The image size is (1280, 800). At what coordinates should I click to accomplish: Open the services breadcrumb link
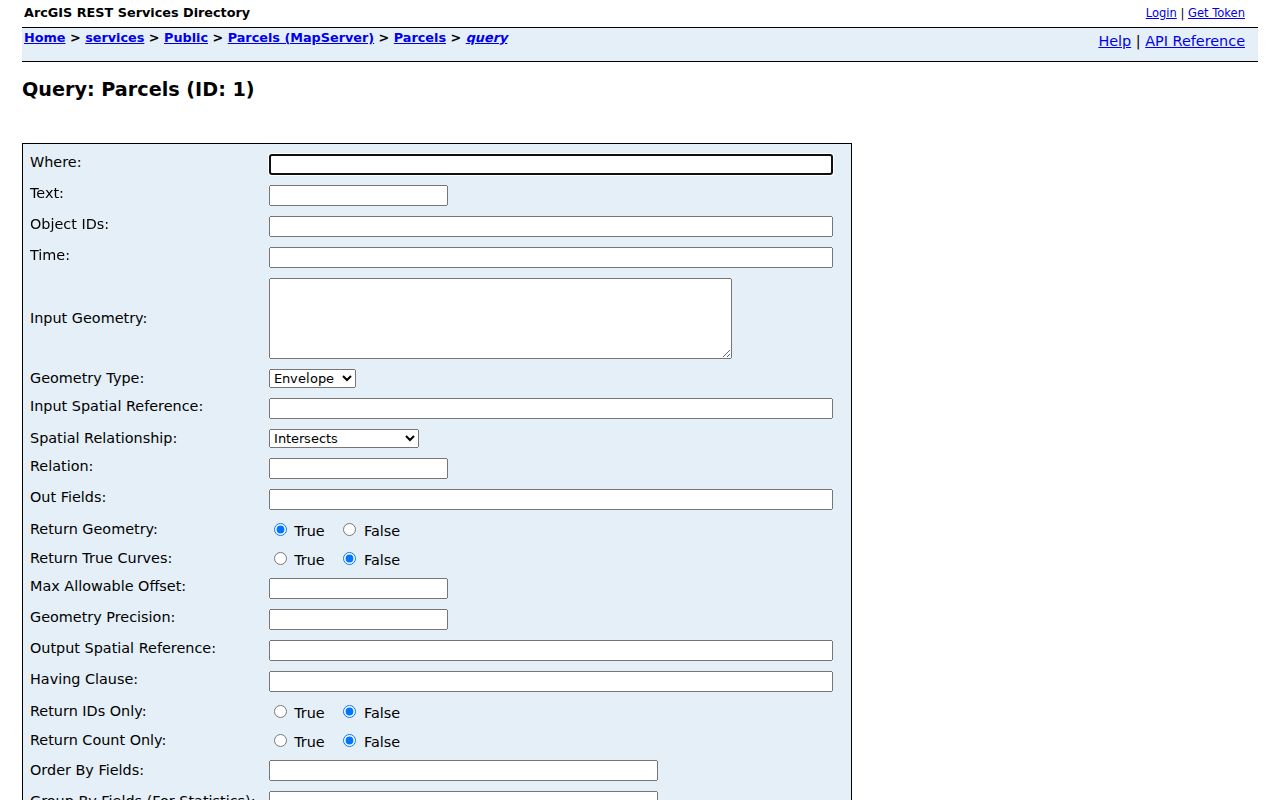point(115,38)
